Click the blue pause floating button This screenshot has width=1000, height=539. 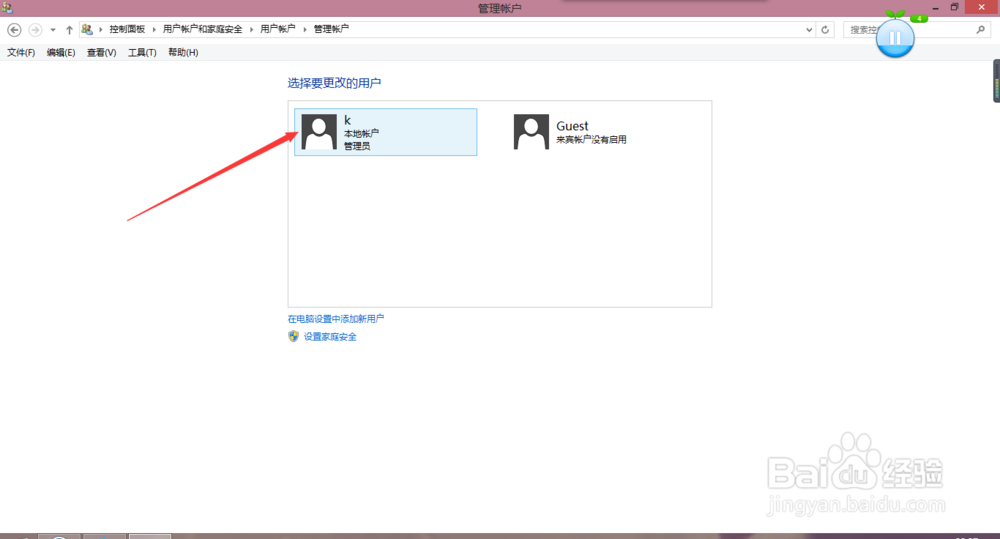tap(895, 38)
